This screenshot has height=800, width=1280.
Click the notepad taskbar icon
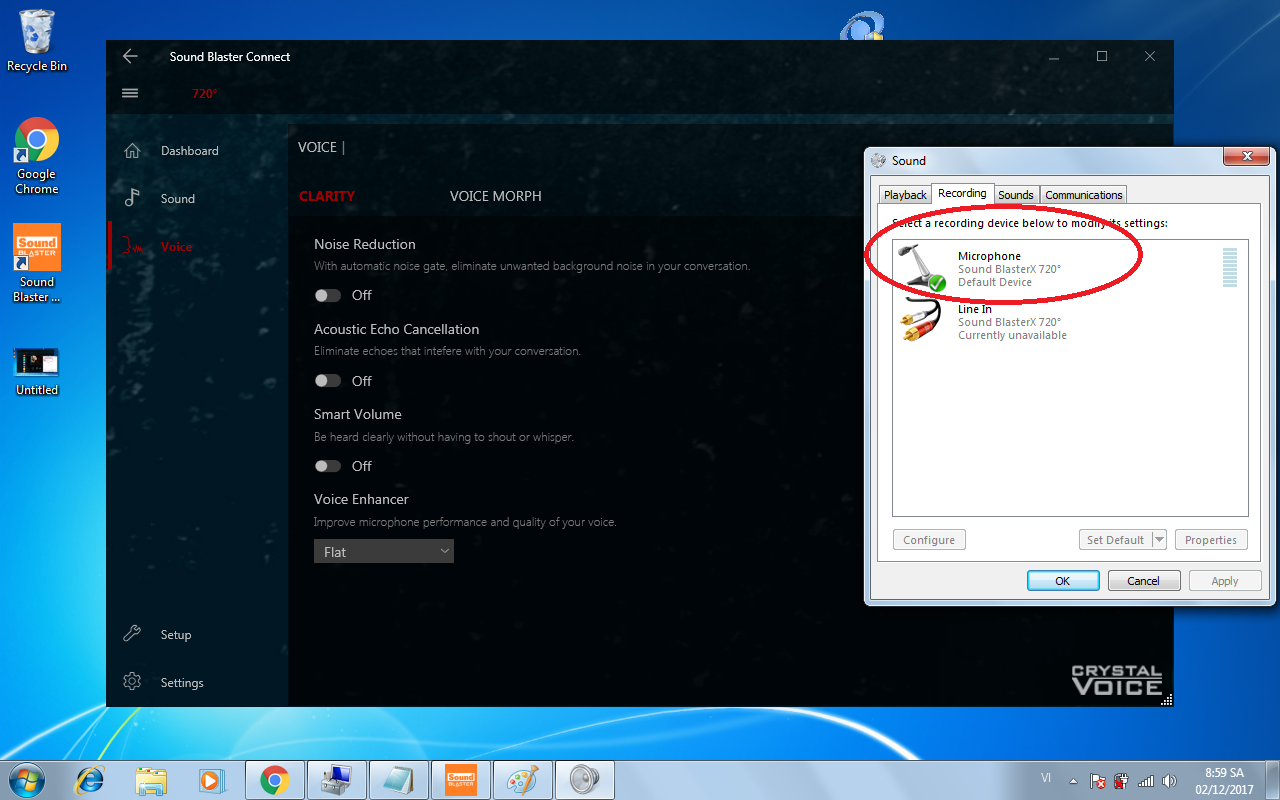[x=399, y=780]
